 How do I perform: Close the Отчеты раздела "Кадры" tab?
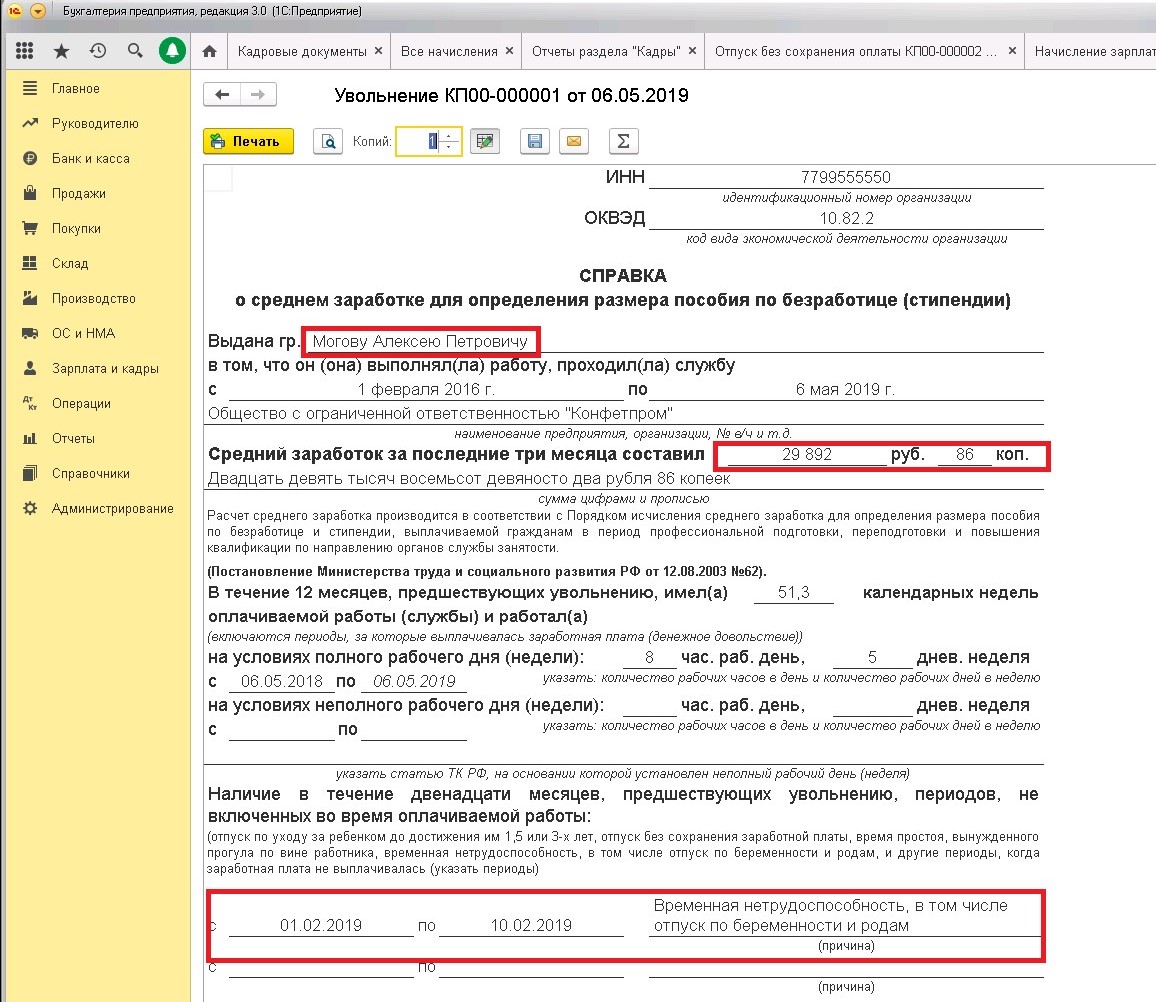pos(692,51)
